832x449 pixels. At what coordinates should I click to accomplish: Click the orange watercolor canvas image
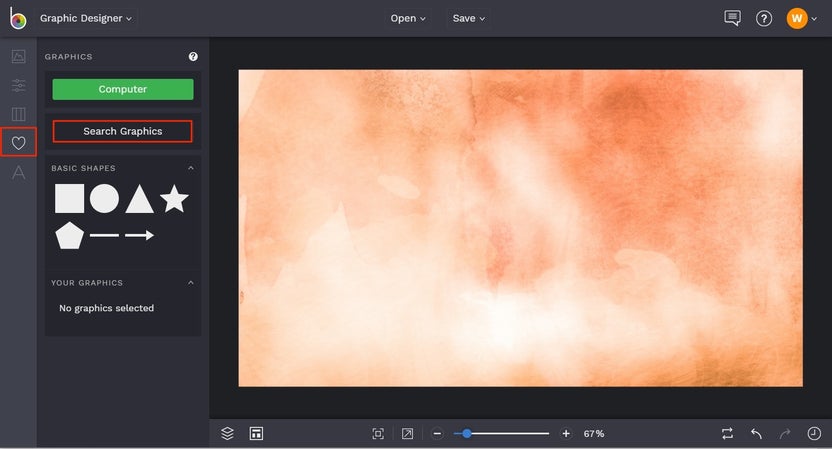(521, 228)
